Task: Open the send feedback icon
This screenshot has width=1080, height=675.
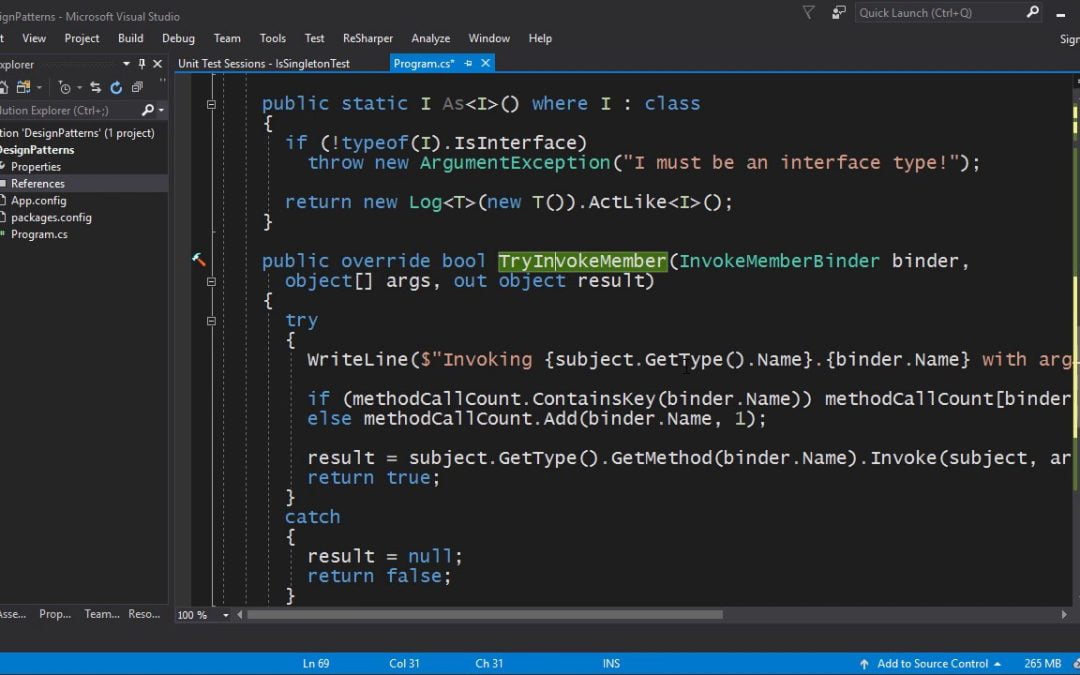Action: click(x=838, y=12)
